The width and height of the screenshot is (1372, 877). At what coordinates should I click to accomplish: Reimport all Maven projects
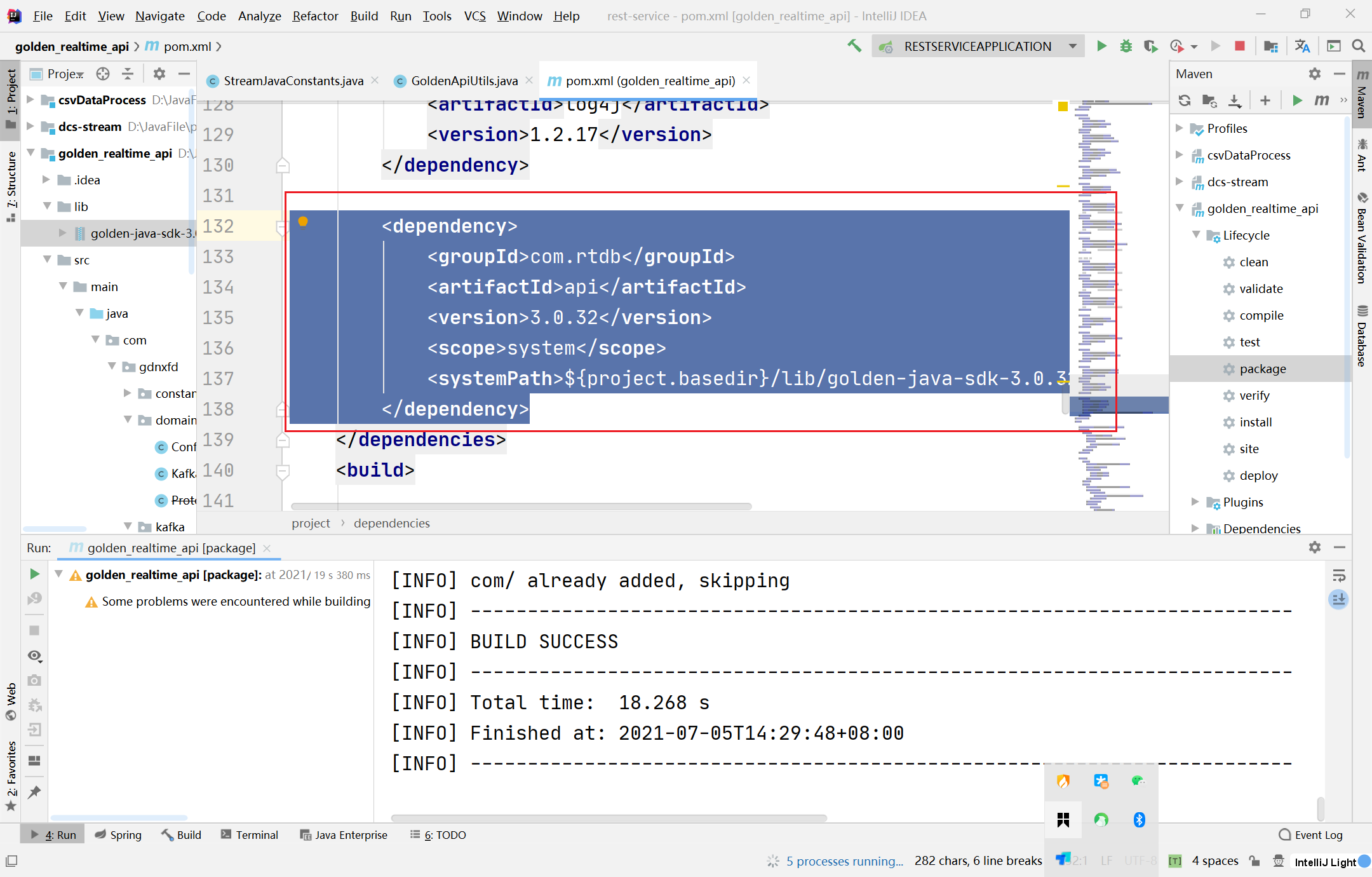coord(1185,100)
